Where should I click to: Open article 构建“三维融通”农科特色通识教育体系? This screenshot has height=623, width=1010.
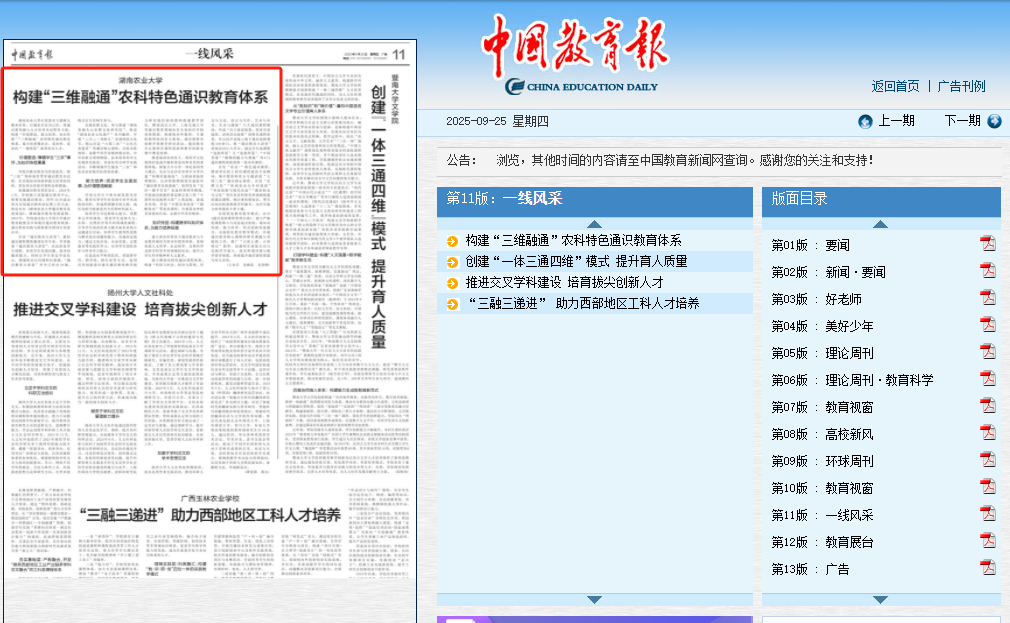[573, 240]
